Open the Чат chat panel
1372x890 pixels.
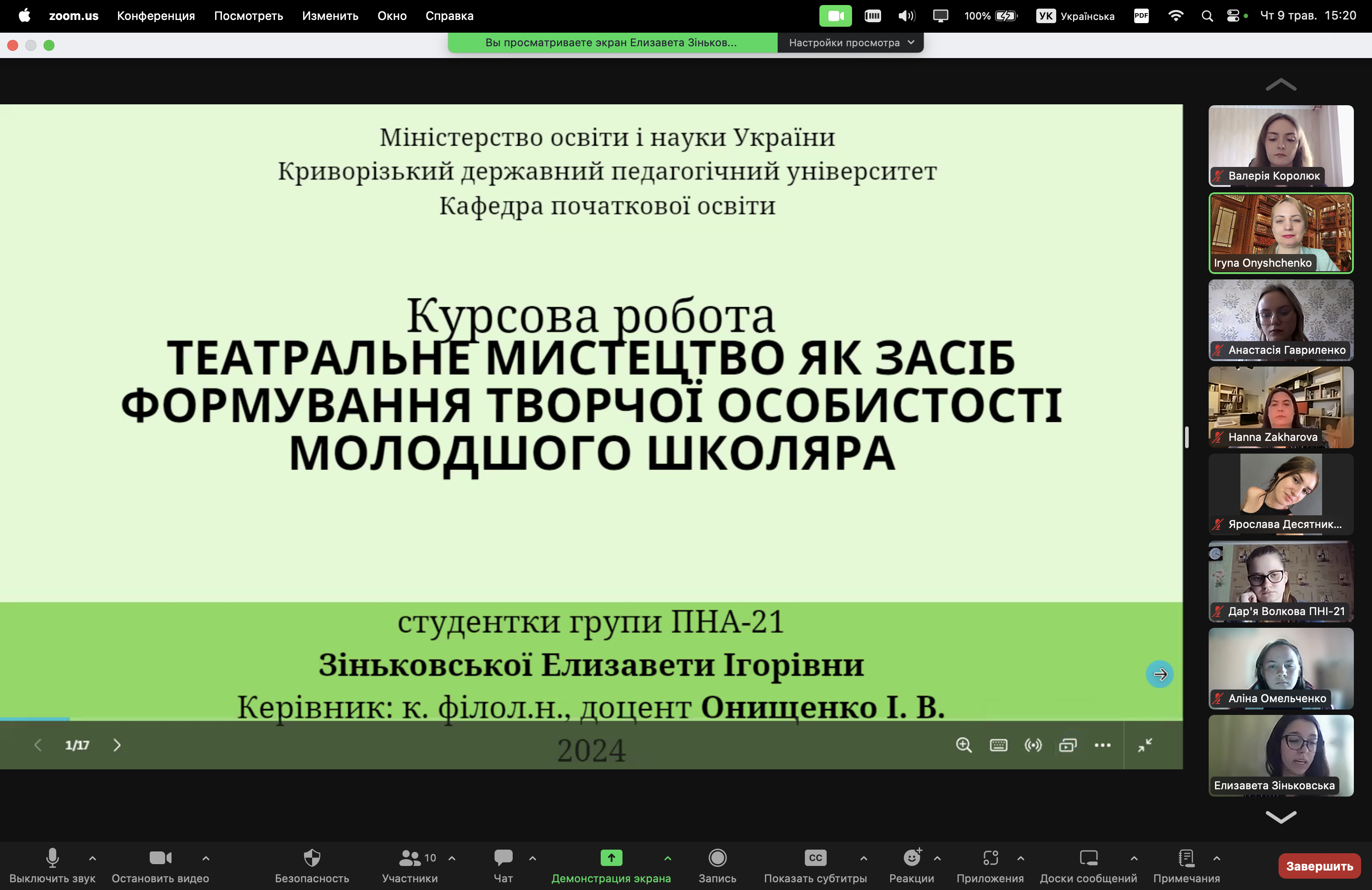(503, 865)
